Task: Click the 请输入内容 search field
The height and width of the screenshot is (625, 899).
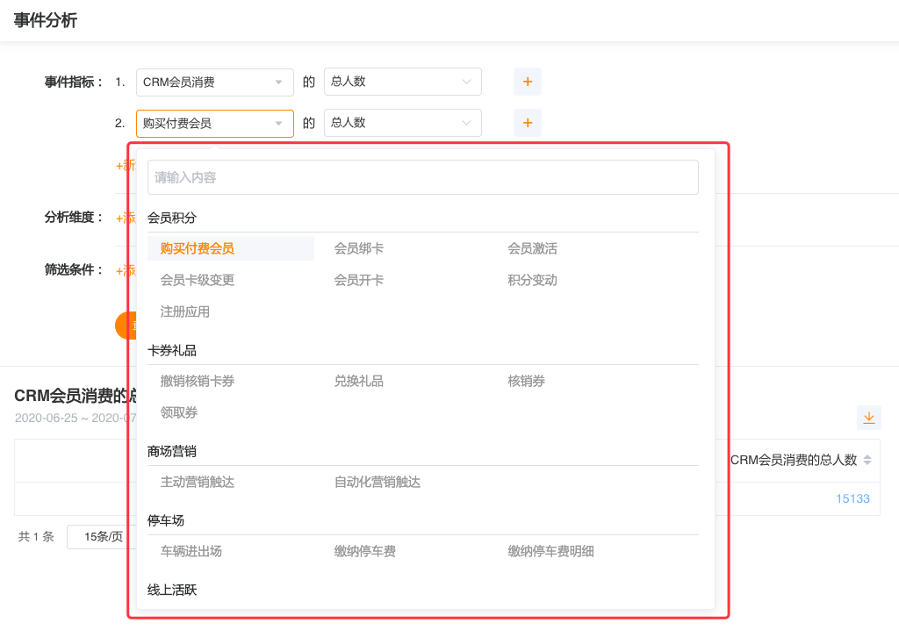Action: click(x=422, y=178)
